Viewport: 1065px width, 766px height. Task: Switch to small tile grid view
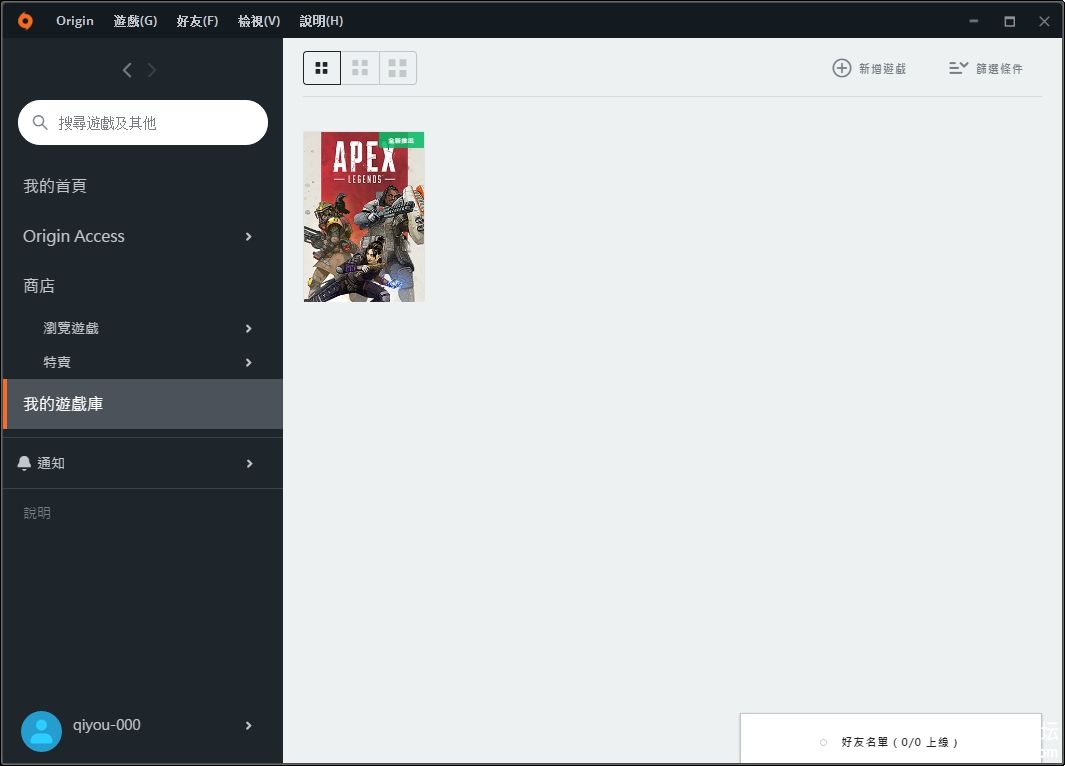click(322, 68)
